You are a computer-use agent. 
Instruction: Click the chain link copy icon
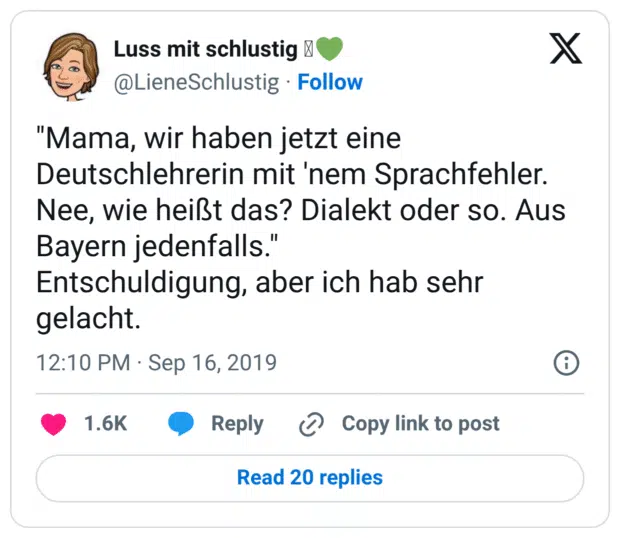[x=312, y=424]
